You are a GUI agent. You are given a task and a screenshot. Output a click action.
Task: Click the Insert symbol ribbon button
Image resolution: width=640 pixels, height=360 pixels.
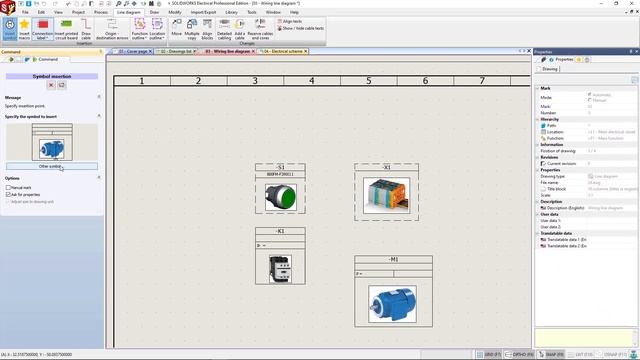coord(10,29)
